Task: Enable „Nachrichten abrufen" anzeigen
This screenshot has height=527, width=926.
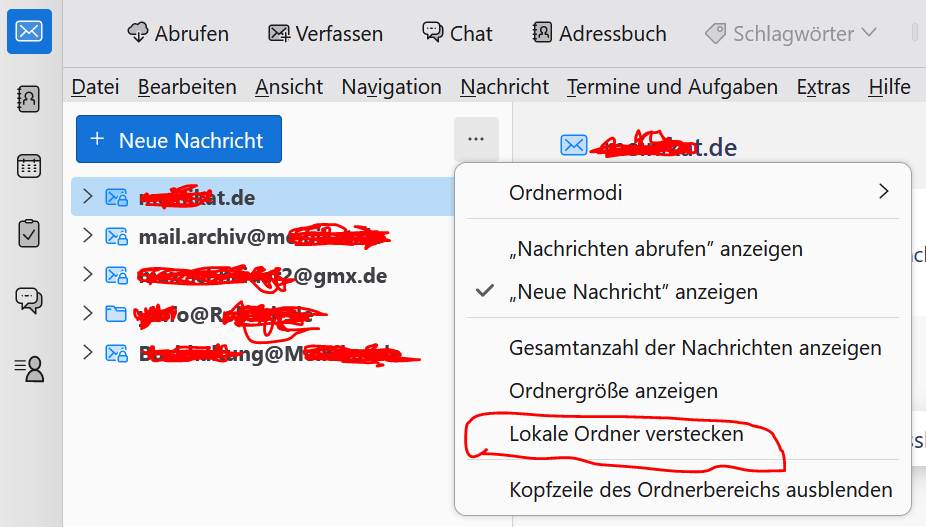Action: point(655,248)
